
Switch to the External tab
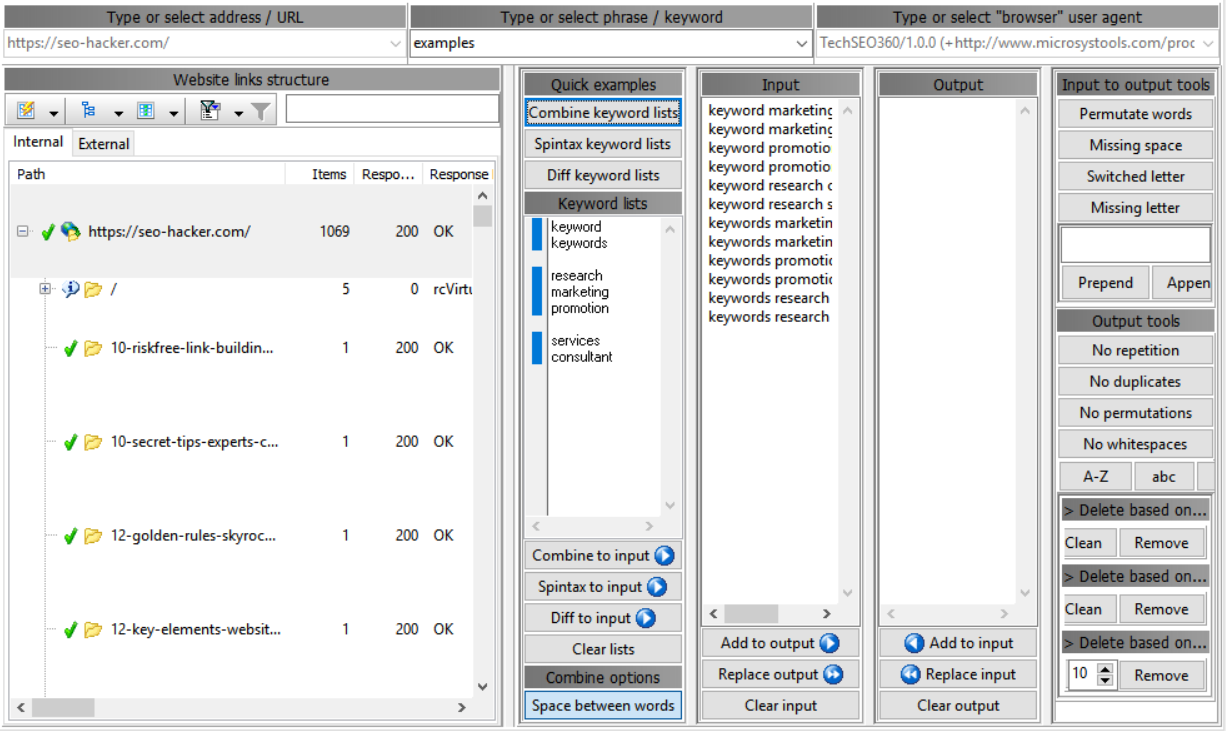click(104, 144)
